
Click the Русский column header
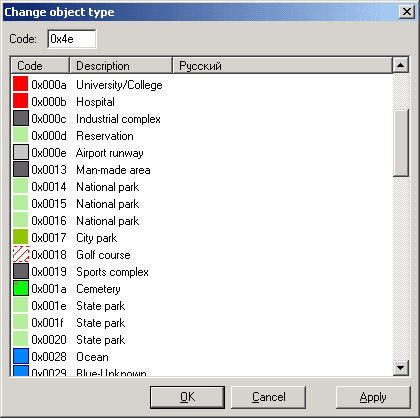click(x=282, y=66)
